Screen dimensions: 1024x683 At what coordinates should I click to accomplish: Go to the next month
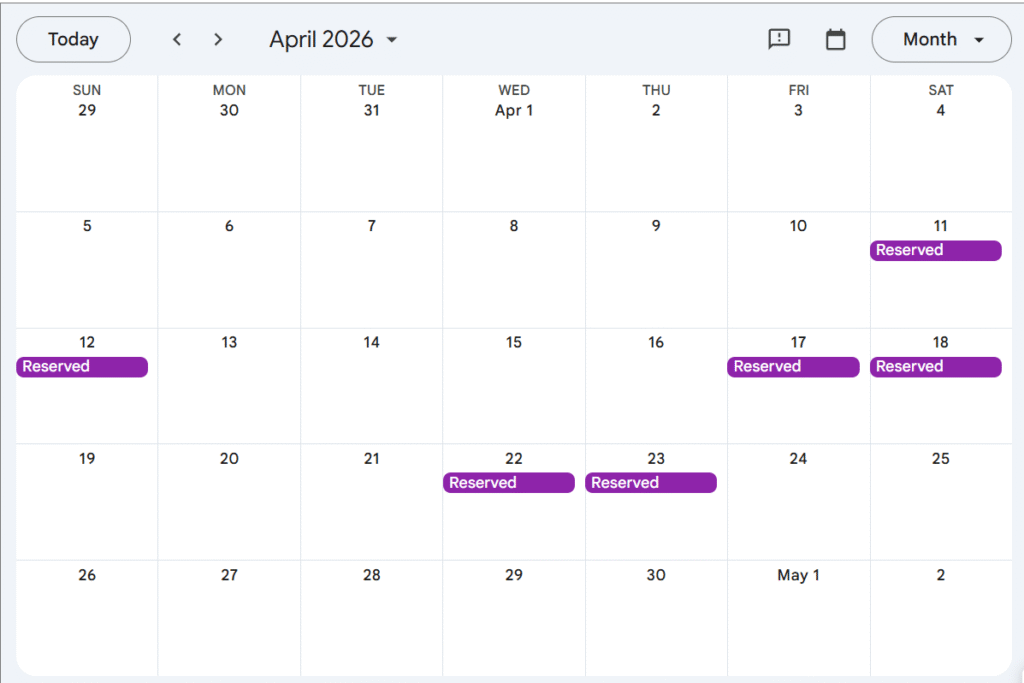coord(218,40)
